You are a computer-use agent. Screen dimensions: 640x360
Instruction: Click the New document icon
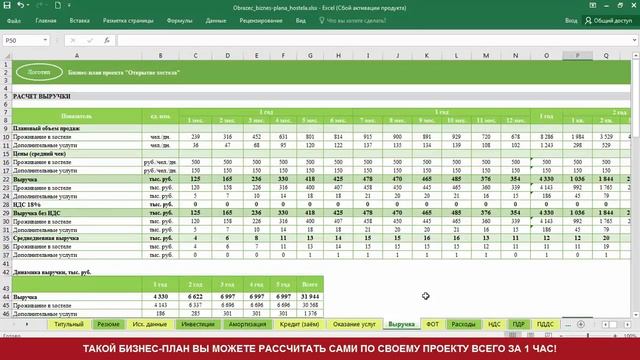[58, 5]
